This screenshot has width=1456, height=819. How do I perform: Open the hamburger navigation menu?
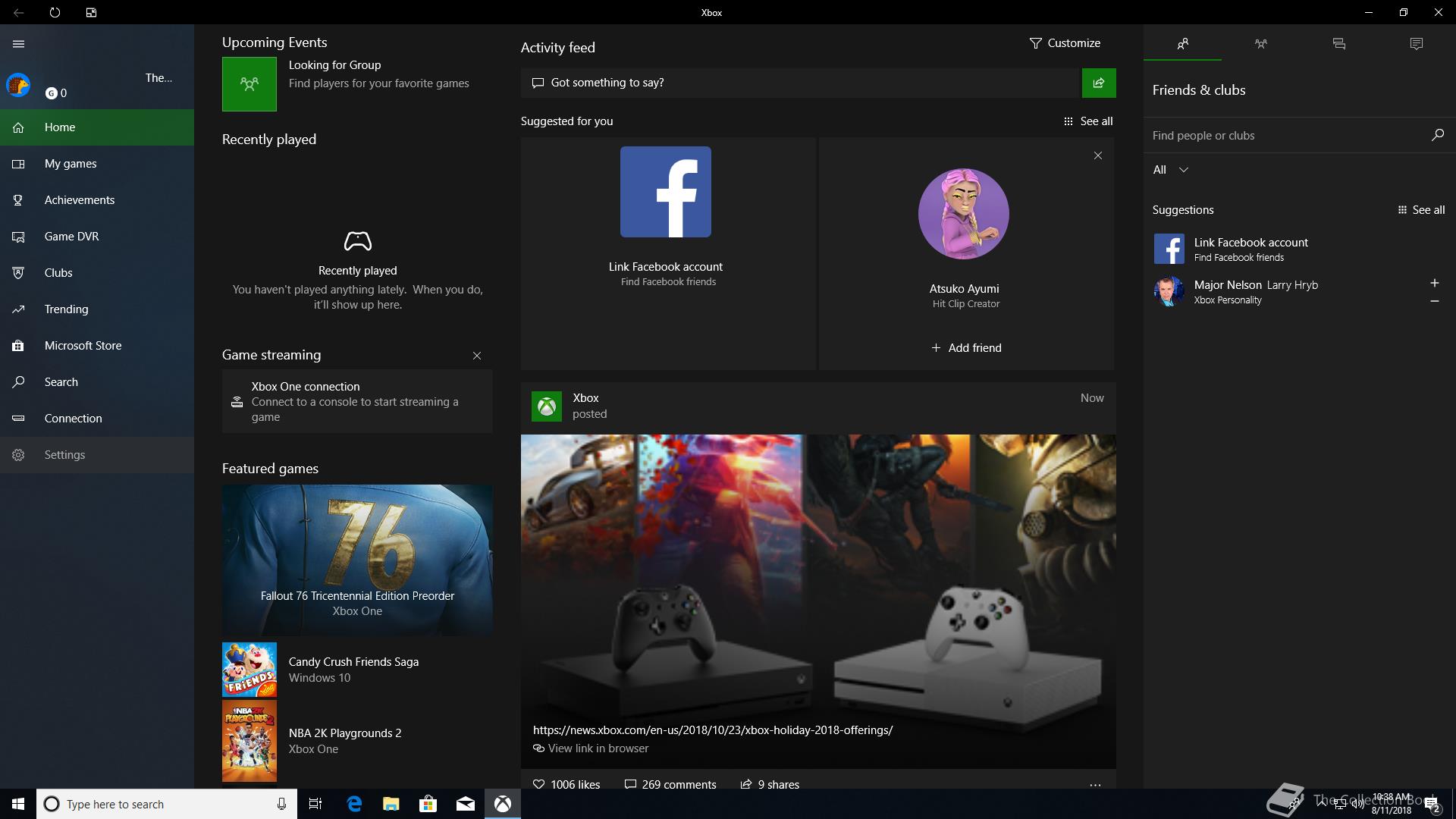[18, 44]
